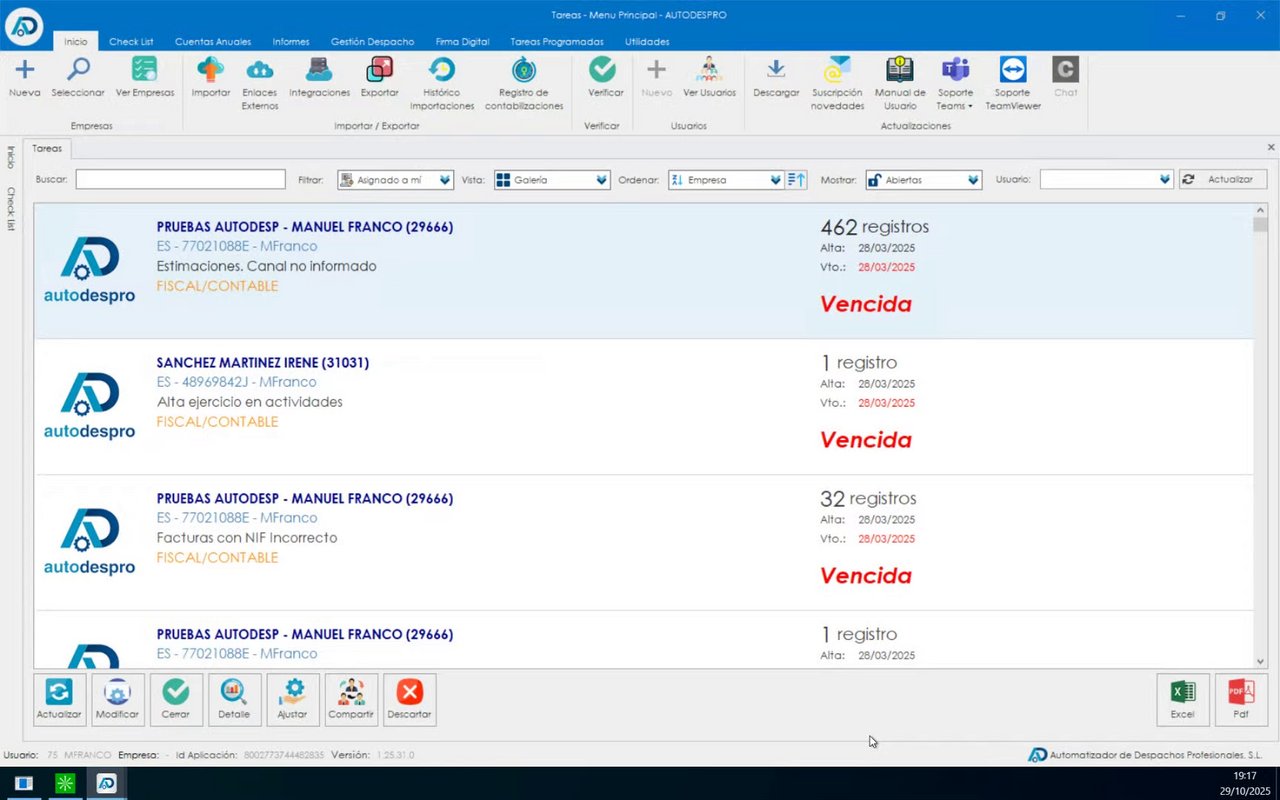Export tasks with the Pdf button
1280x800 pixels.
pyautogui.click(x=1241, y=699)
